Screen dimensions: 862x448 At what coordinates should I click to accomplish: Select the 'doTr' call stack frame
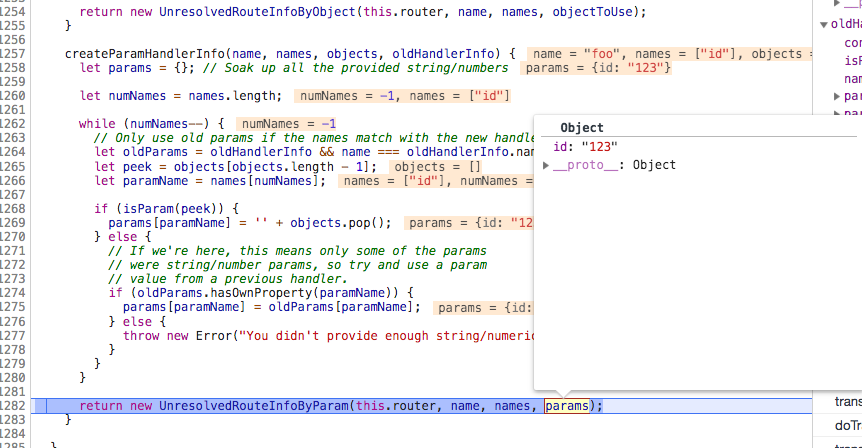point(848,426)
